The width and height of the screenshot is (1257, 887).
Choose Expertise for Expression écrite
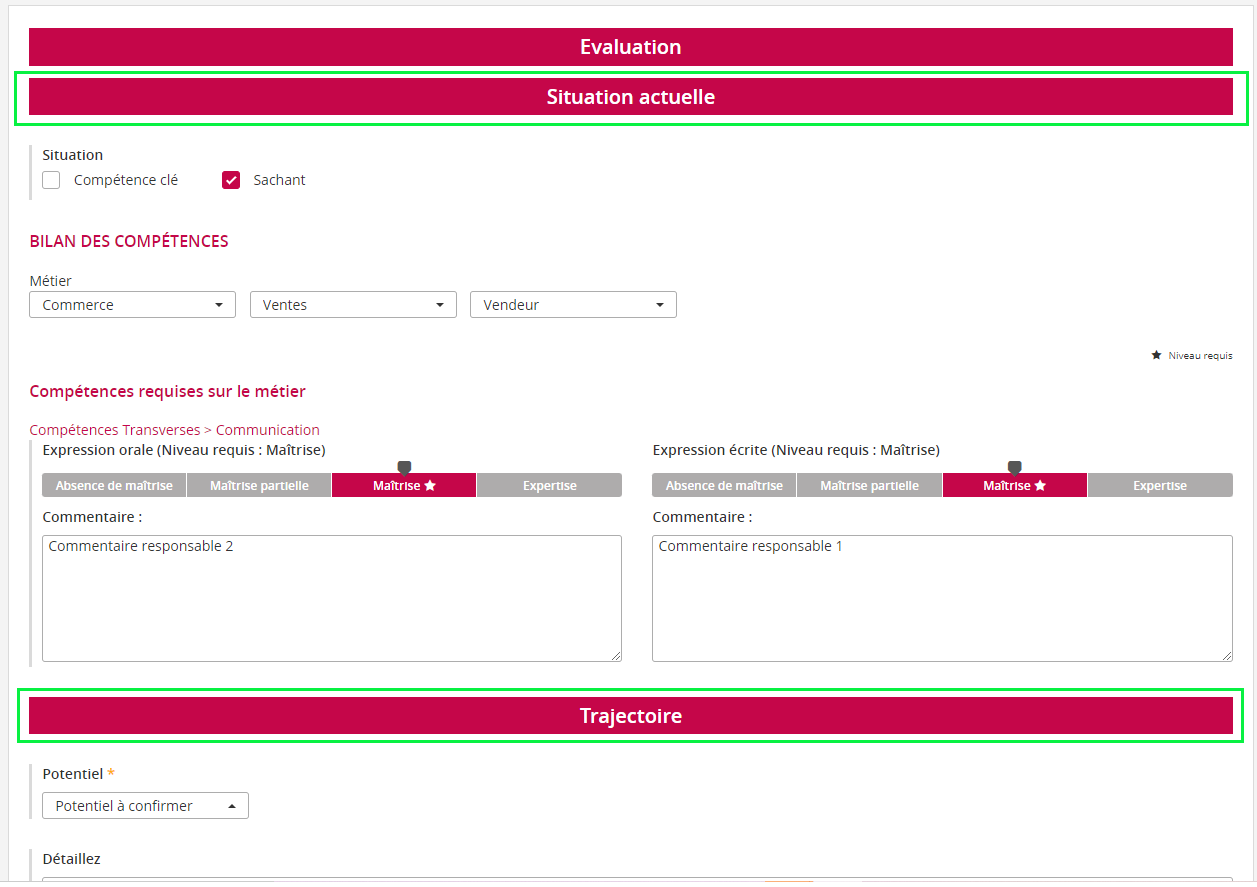(x=1159, y=485)
